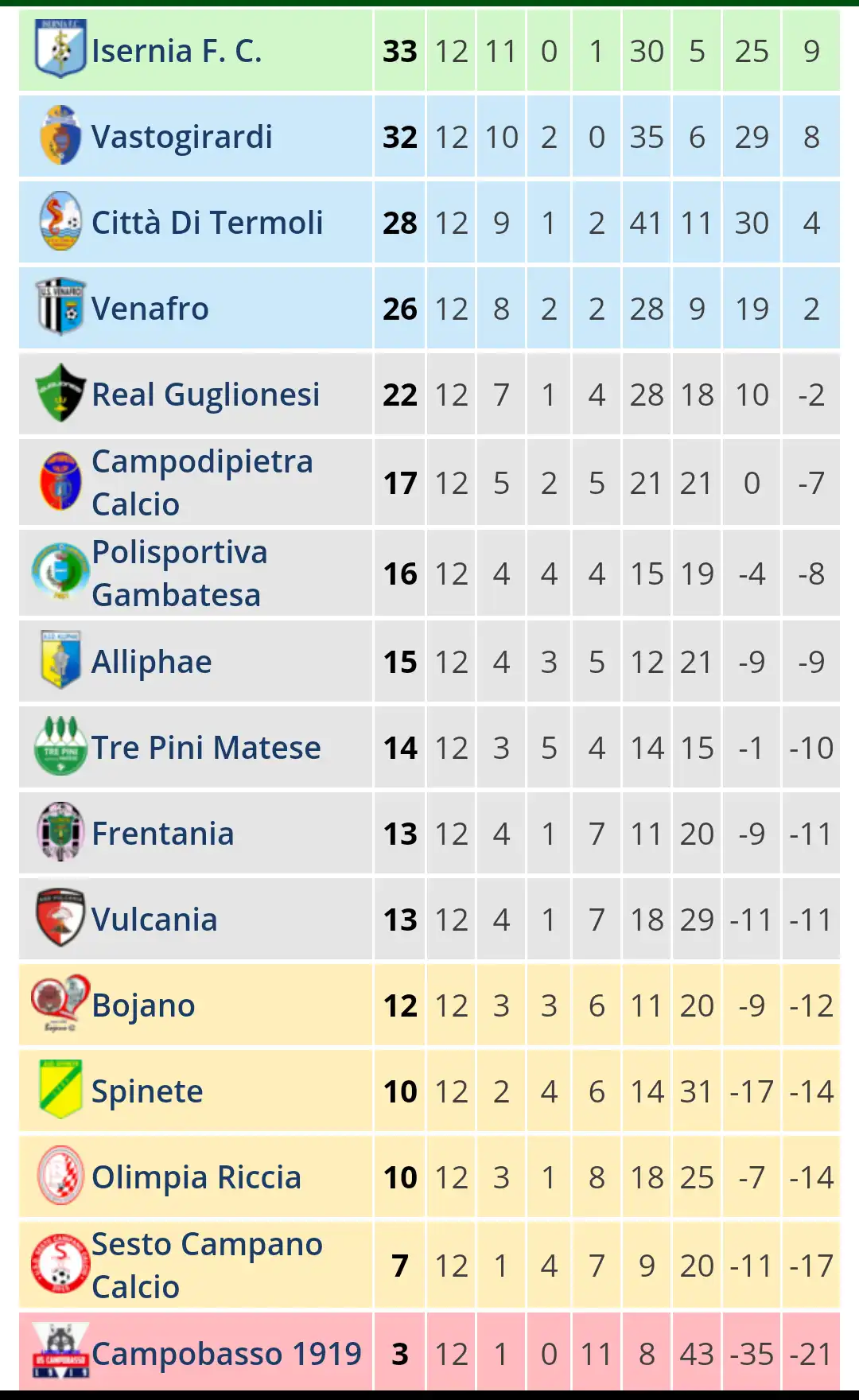The image size is (859, 1400).
Task: Click the Campodipietra Calcio crest
Action: pos(60,481)
